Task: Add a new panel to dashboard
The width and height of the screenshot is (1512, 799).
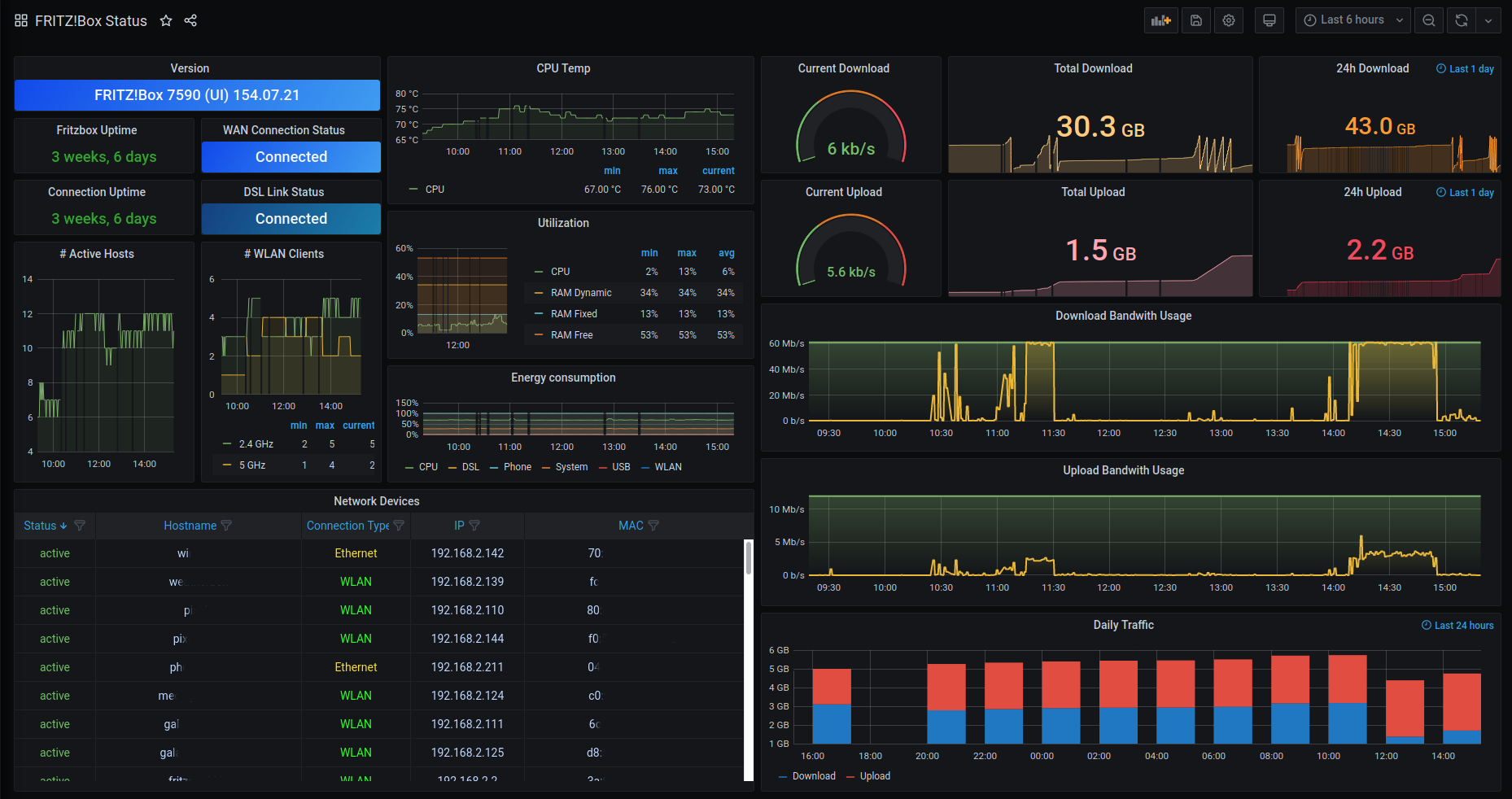Action: [x=1161, y=20]
